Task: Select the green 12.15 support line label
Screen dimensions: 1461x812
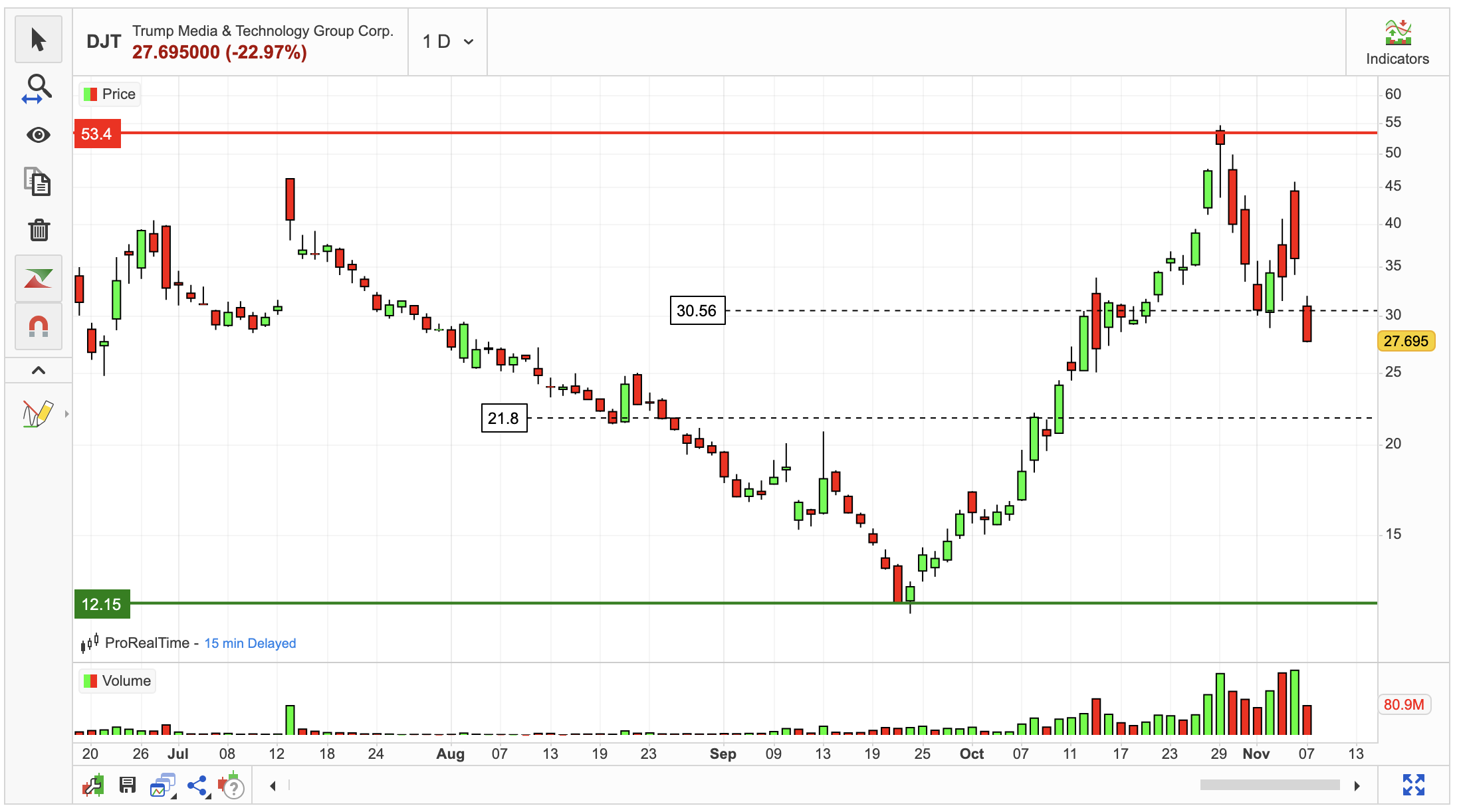Action: click(102, 605)
